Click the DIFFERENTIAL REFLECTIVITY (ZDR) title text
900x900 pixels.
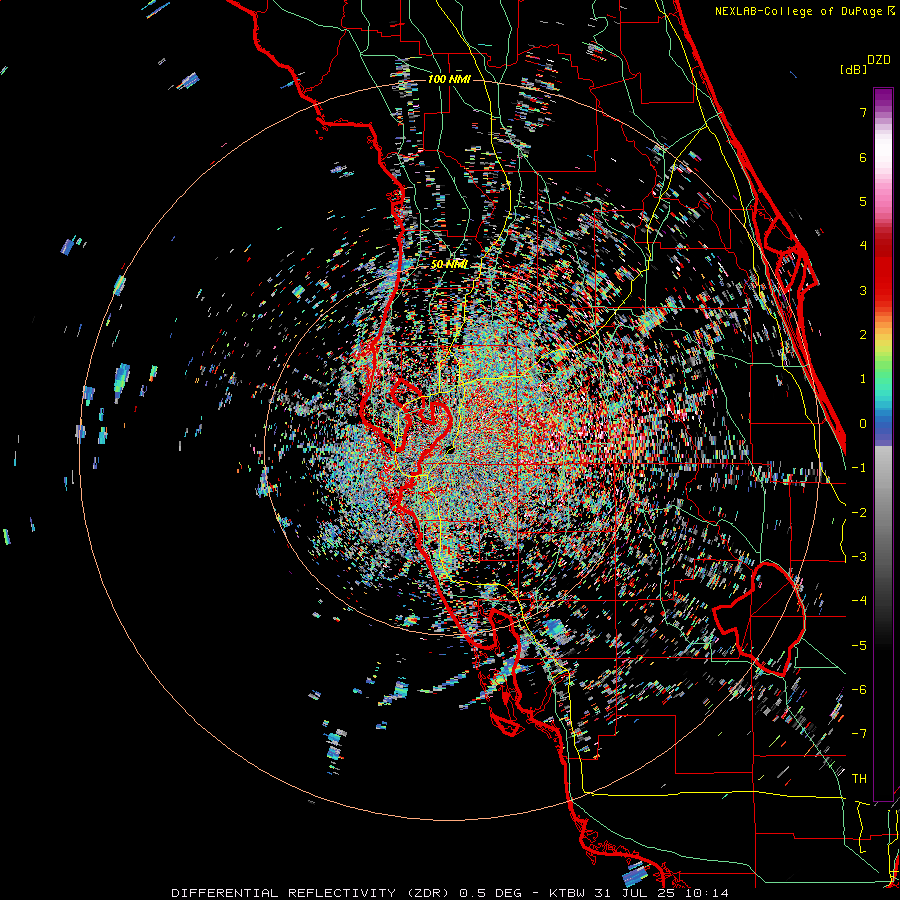(x=313, y=893)
